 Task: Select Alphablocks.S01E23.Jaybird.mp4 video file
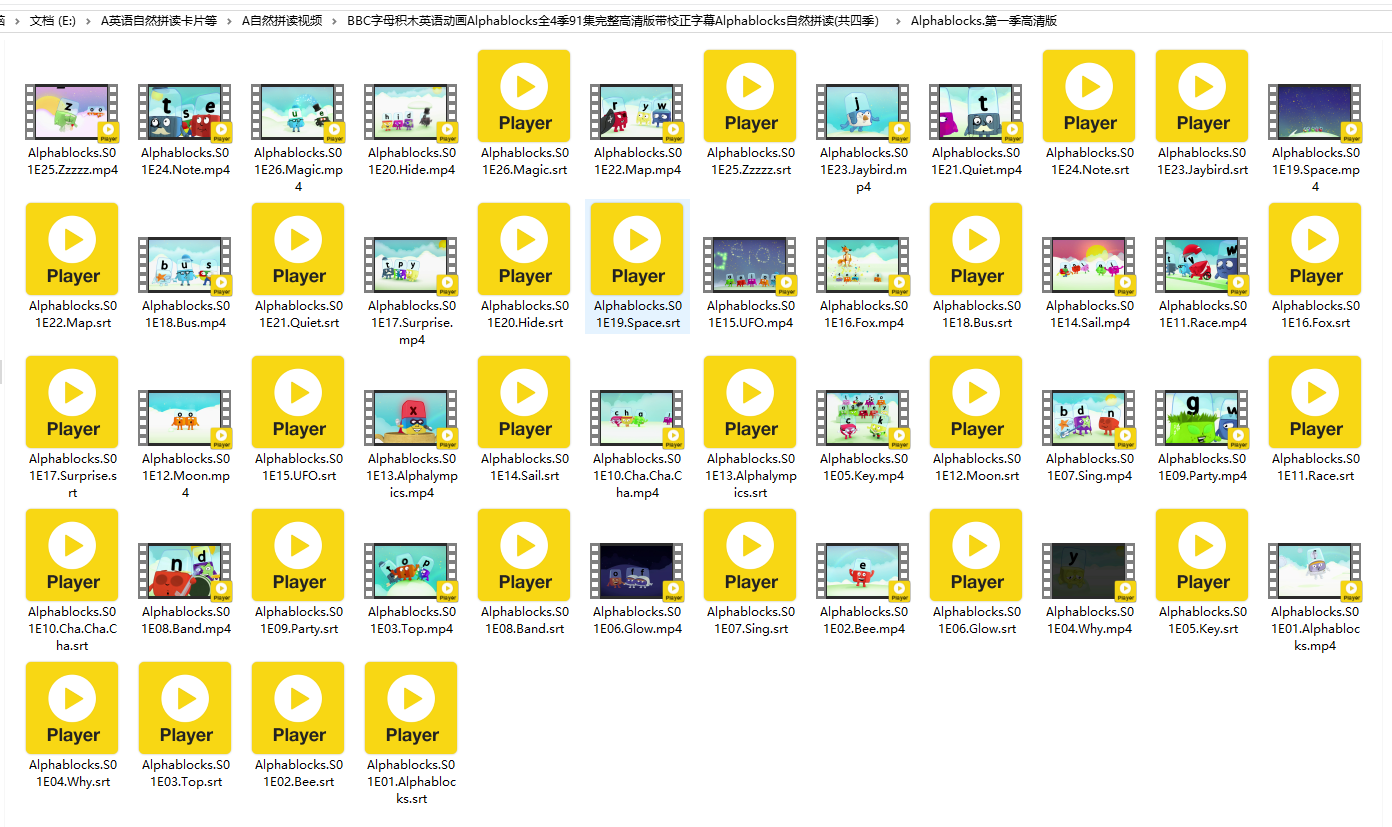(x=863, y=111)
